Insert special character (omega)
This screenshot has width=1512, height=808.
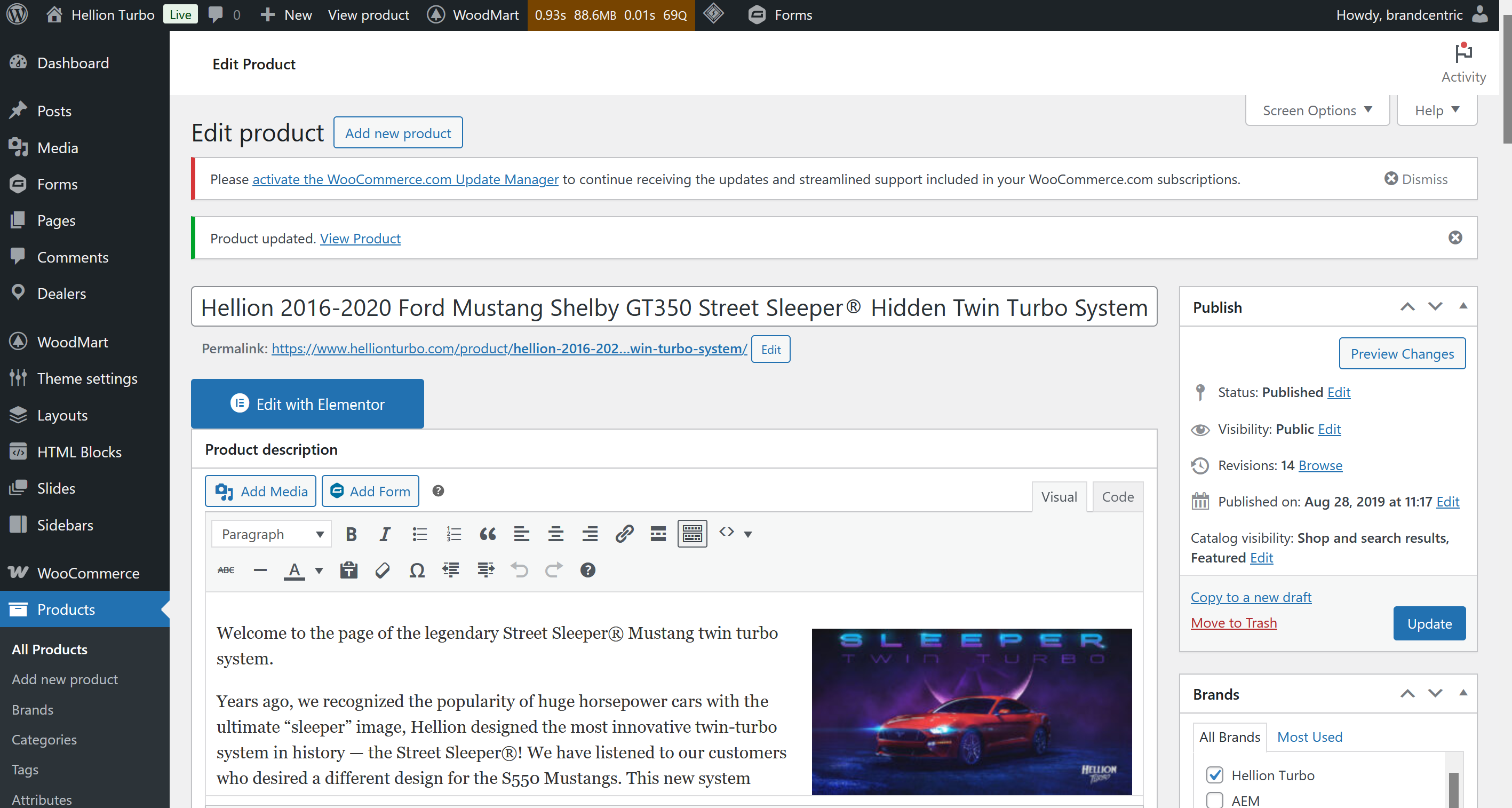(x=417, y=569)
